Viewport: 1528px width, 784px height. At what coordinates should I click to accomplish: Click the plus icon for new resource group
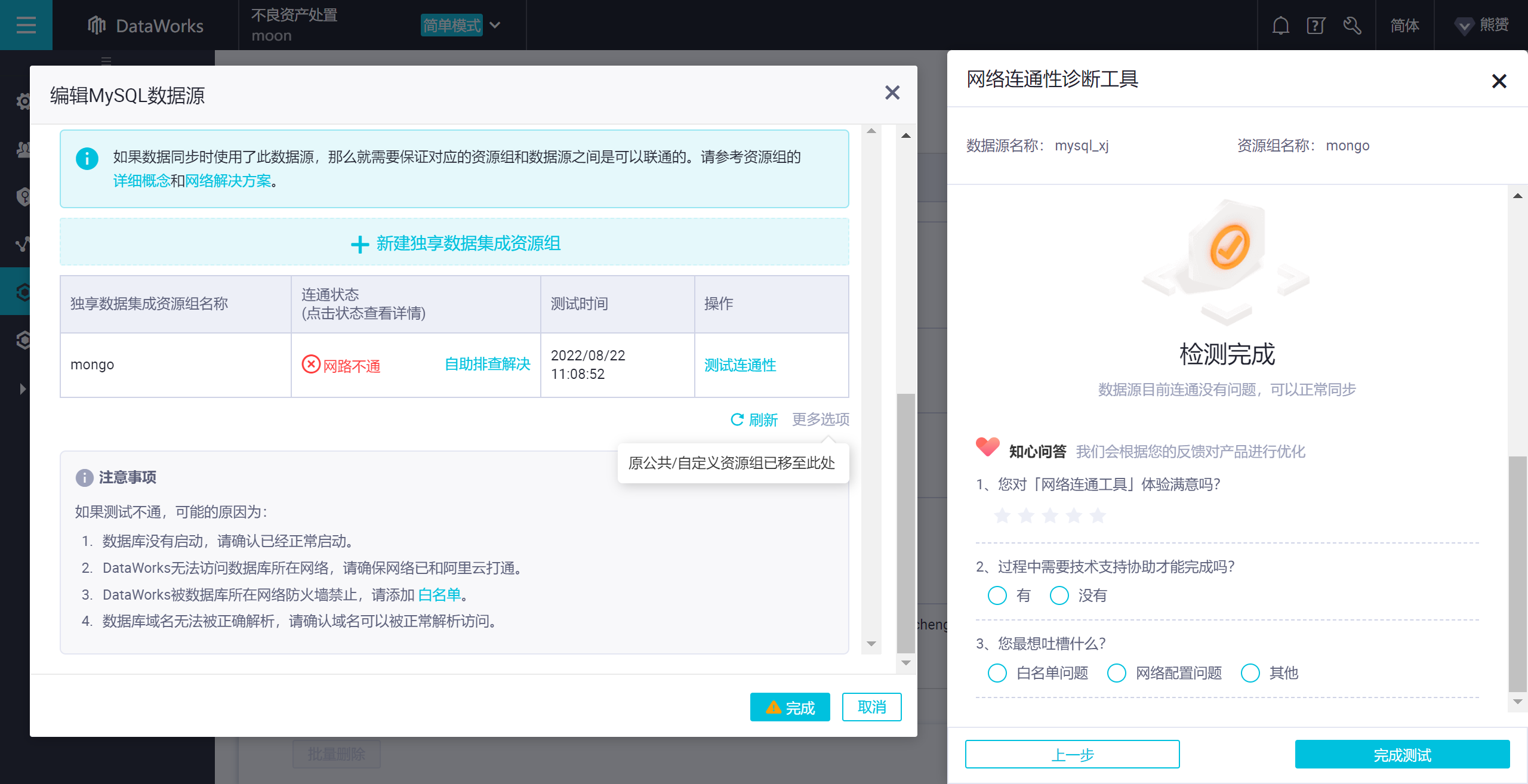click(x=360, y=243)
